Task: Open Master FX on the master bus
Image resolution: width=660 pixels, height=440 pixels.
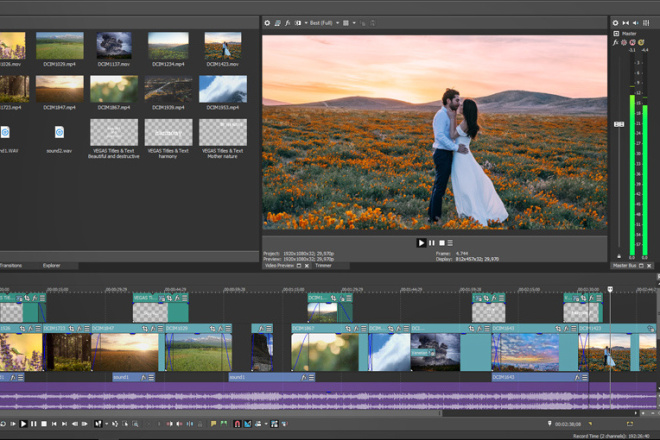Action: pyautogui.click(x=615, y=43)
